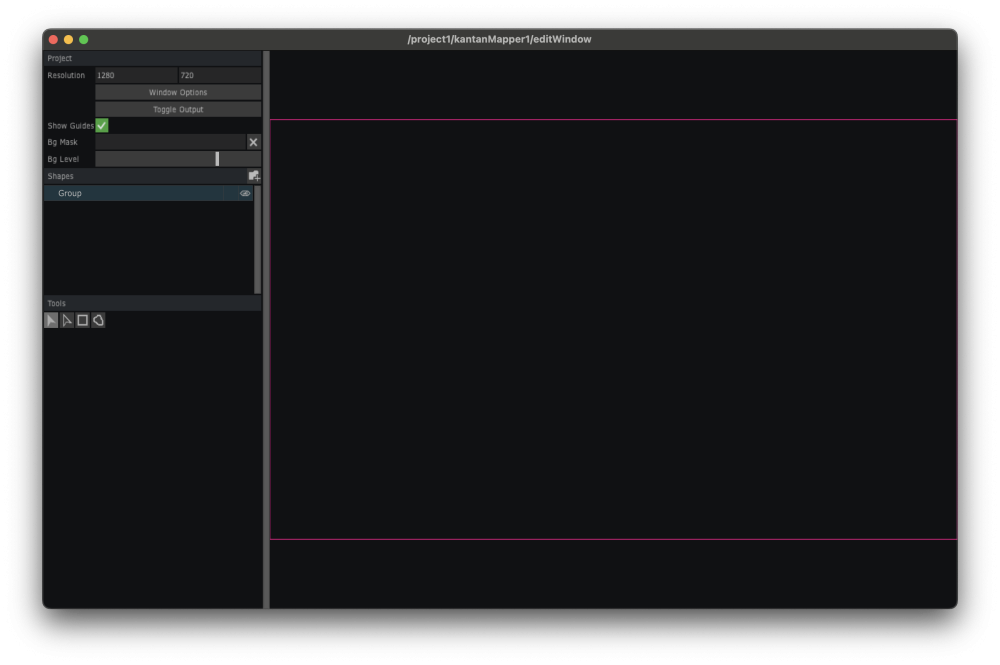
Task: Pick the freeform polygon tool
Action: tap(98, 321)
